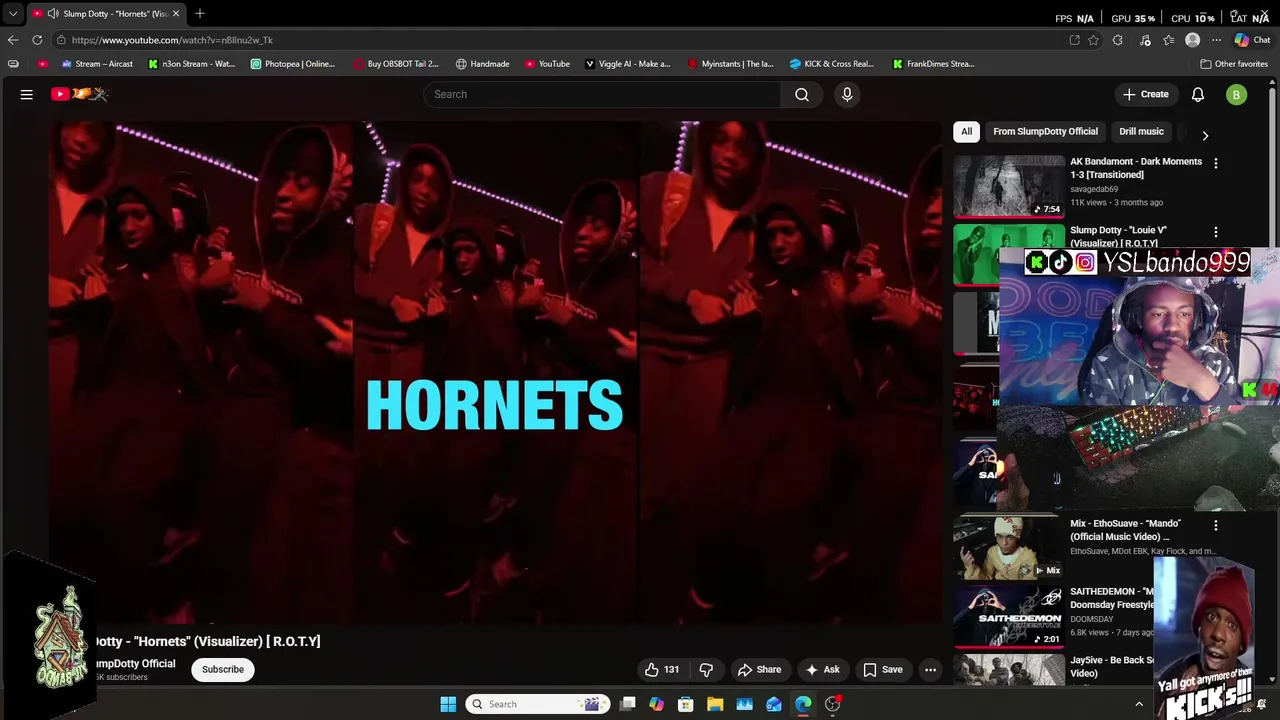Open KICK & Cross Real bookmark
Screen dimensions: 1280x720
832,64
